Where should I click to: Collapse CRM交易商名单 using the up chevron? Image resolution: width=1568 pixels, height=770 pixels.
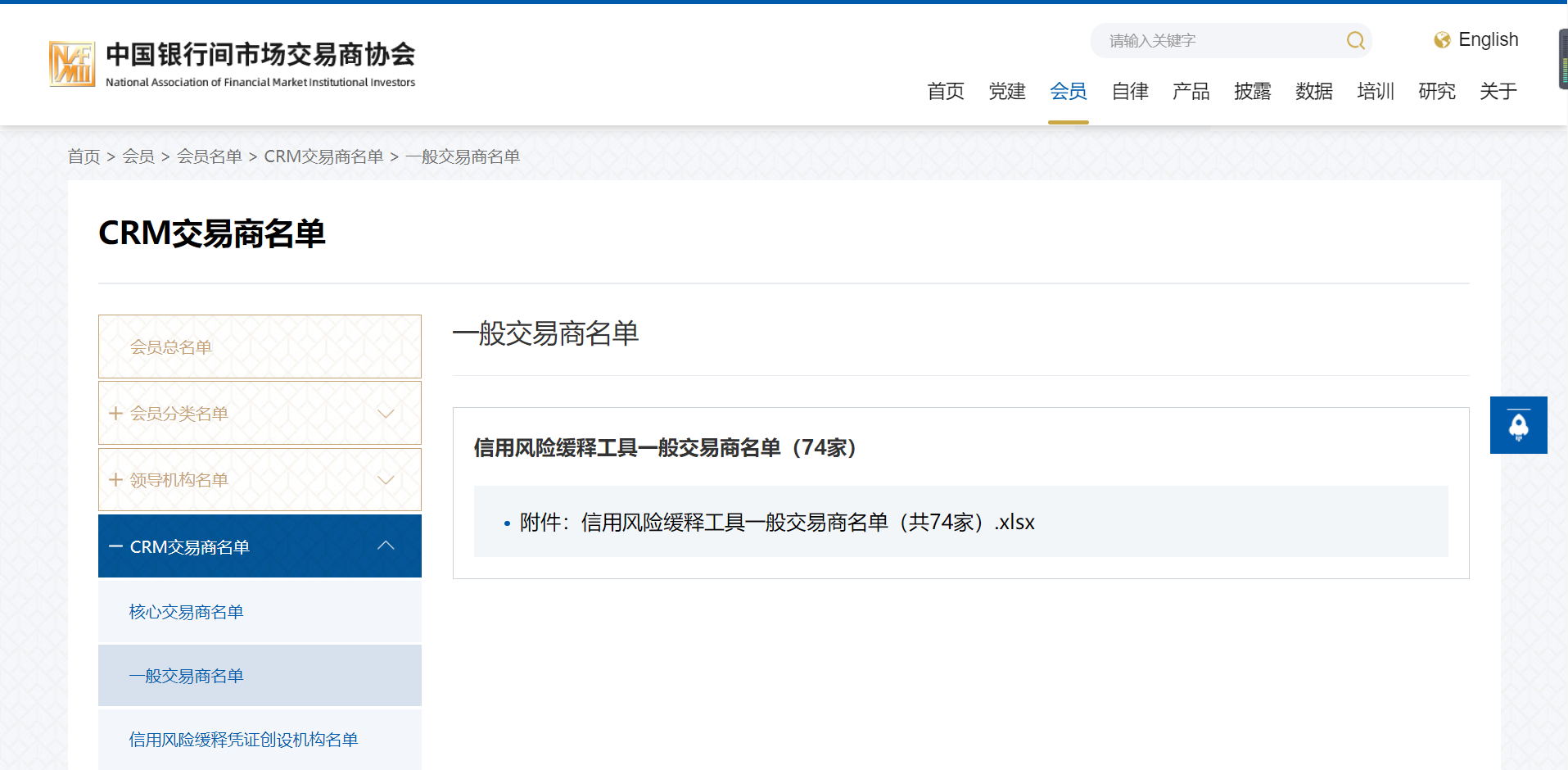386,546
